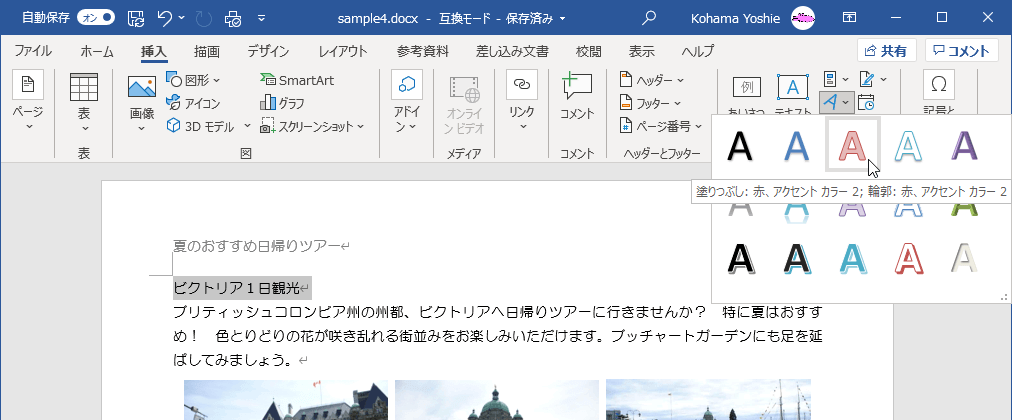This screenshot has height=420, width=1012.
Task: Switch to the デザイン tab
Action: pyautogui.click(x=268, y=51)
